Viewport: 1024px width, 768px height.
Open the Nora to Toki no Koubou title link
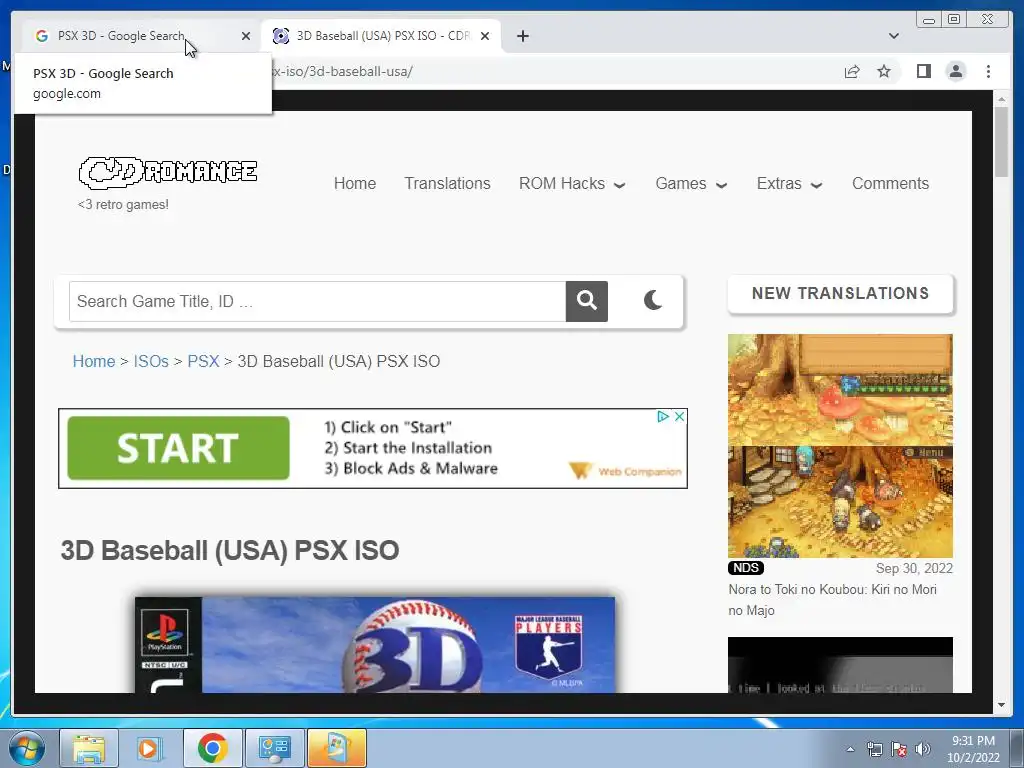833,600
